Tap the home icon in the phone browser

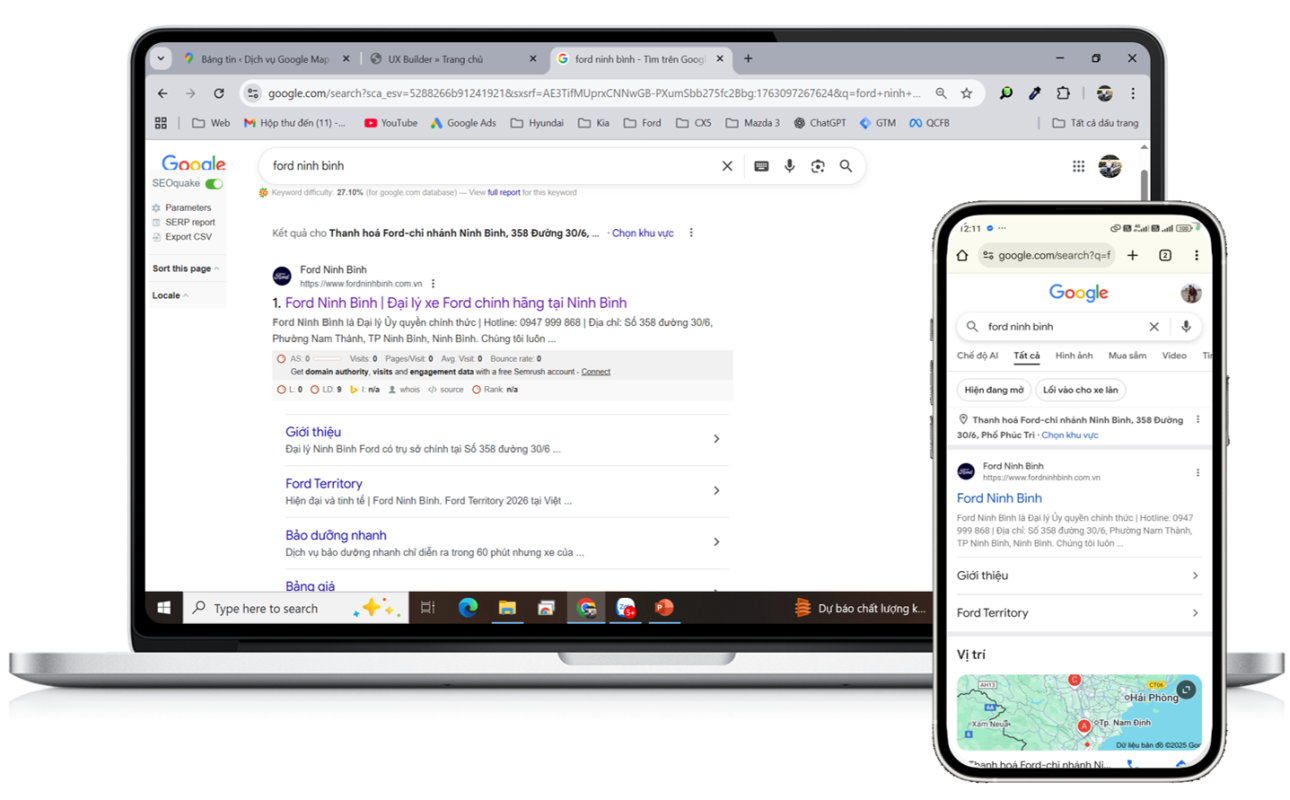pyautogui.click(x=962, y=255)
